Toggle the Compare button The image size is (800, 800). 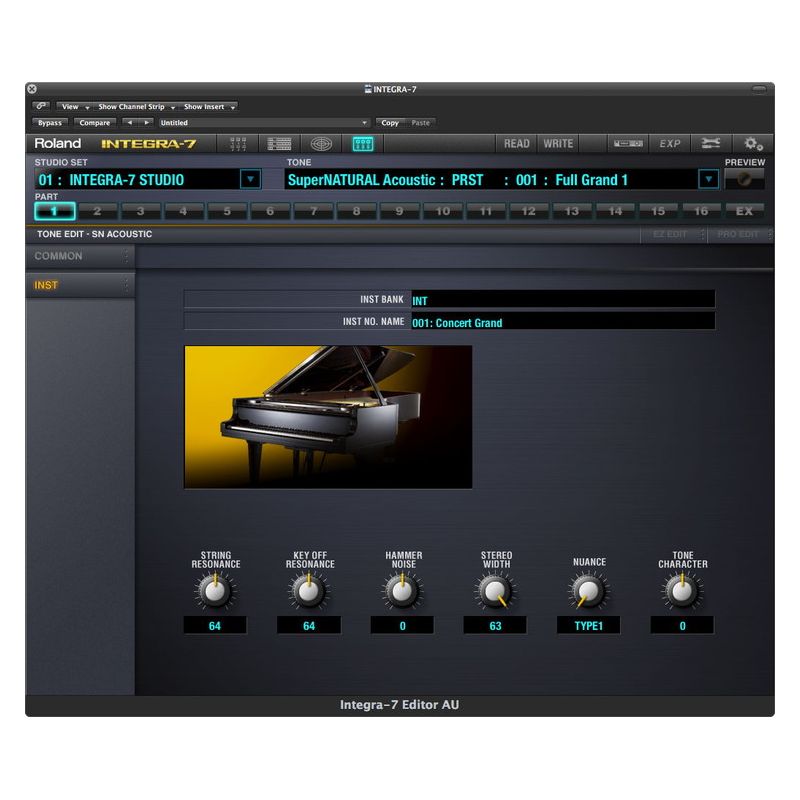pyautogui.click(x=94, y=122)
